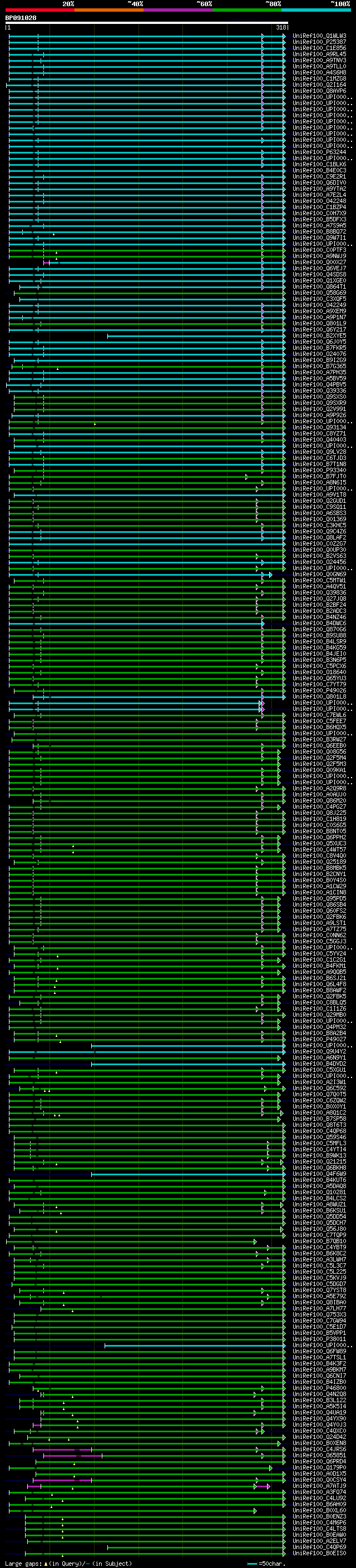This screenshot has width=356, height=1568.
Task: Select hit UniRef100_C1E856
Action: coord(319,48)
